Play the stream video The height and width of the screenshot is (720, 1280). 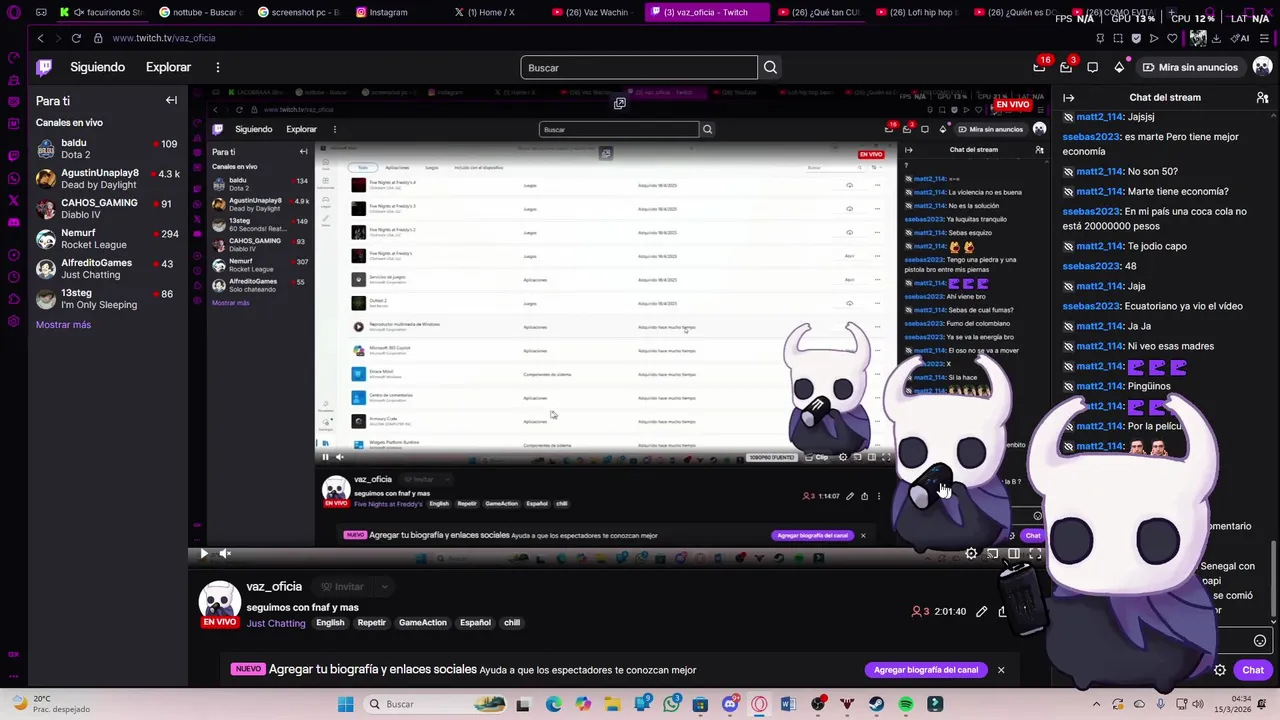[x=204, y=553]
